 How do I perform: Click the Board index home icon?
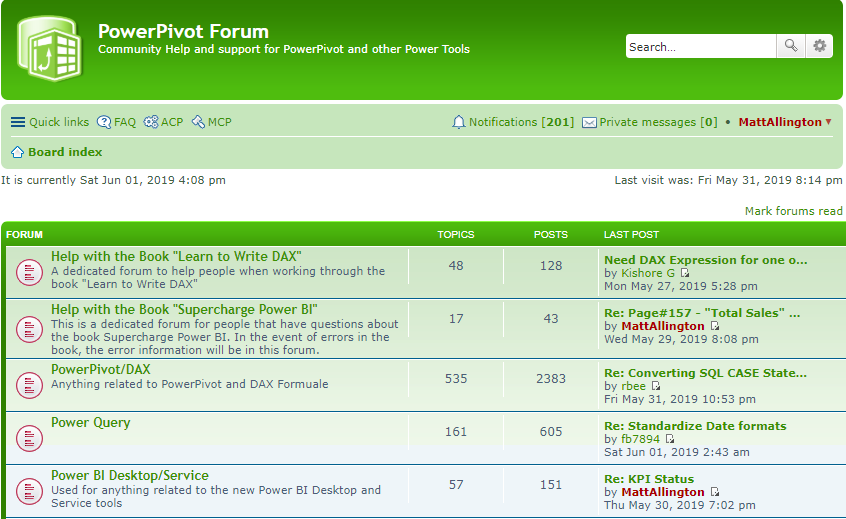[17, 152]
